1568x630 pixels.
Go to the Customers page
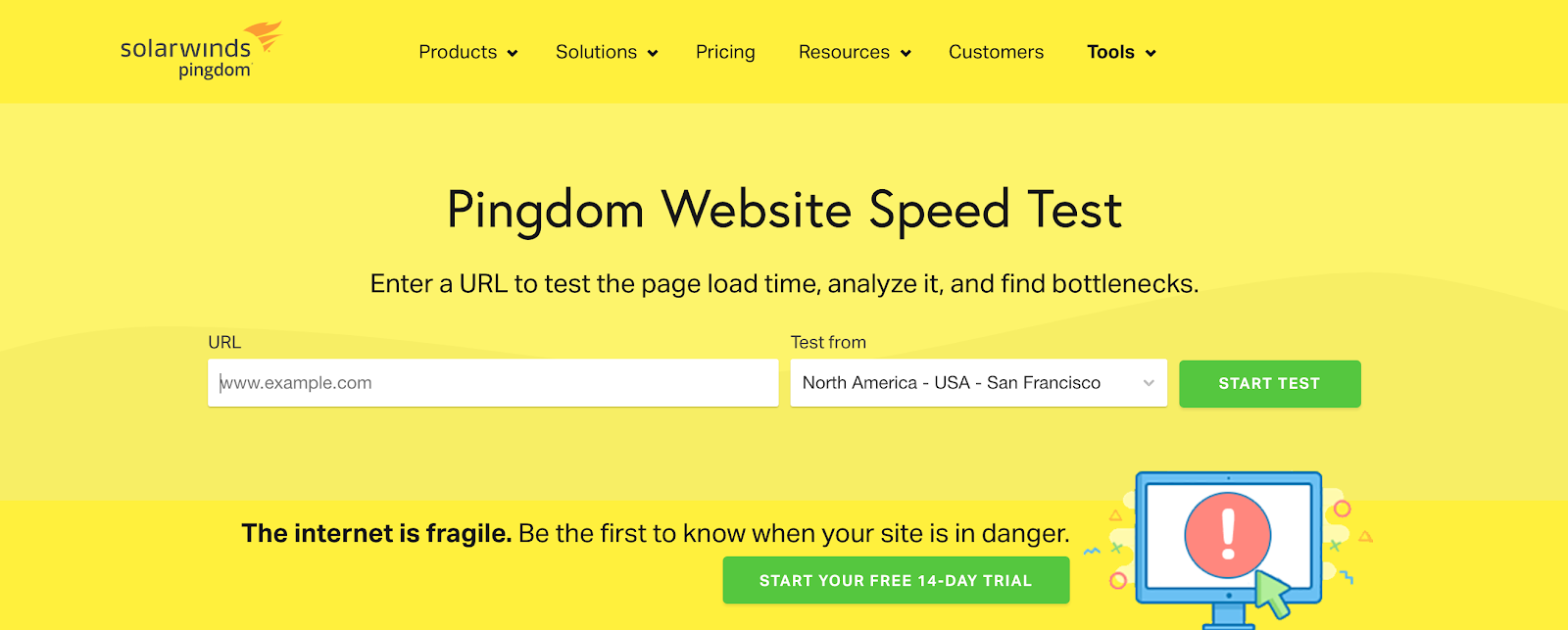click(996, 52)
